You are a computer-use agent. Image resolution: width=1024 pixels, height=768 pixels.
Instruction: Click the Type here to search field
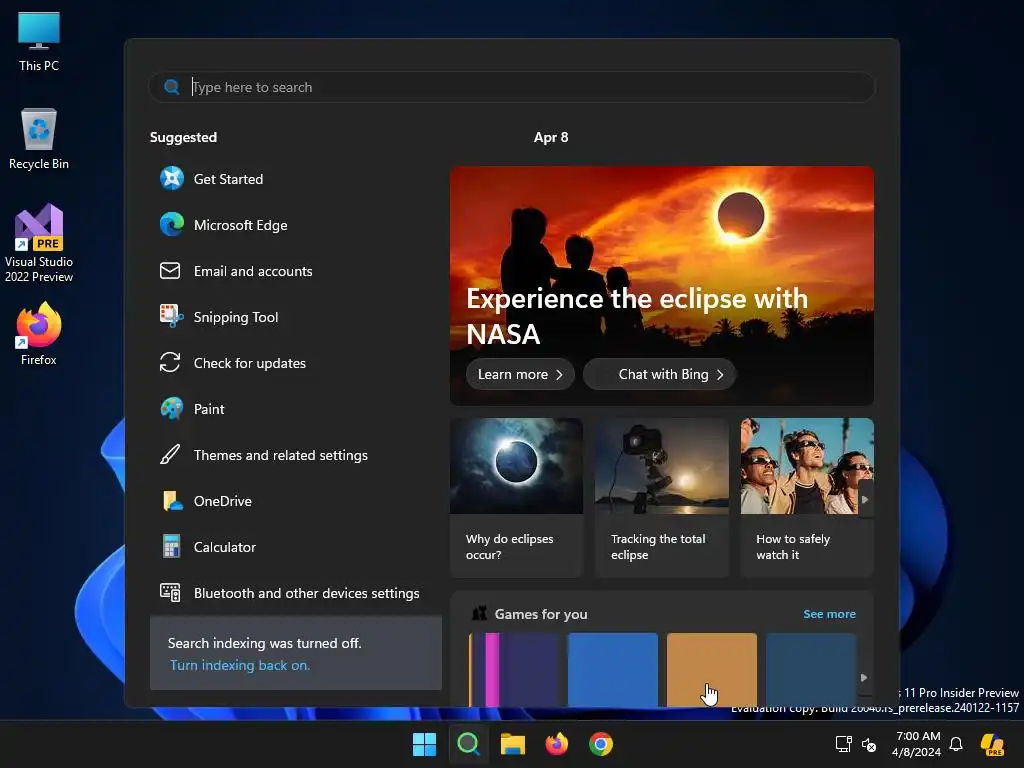coord(512,87)
